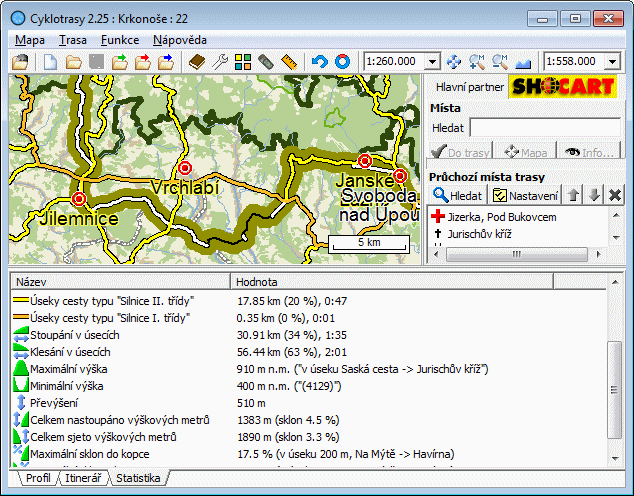Remove waypoint with the X button
Screen dimensions: 634x496
(615, 195)
